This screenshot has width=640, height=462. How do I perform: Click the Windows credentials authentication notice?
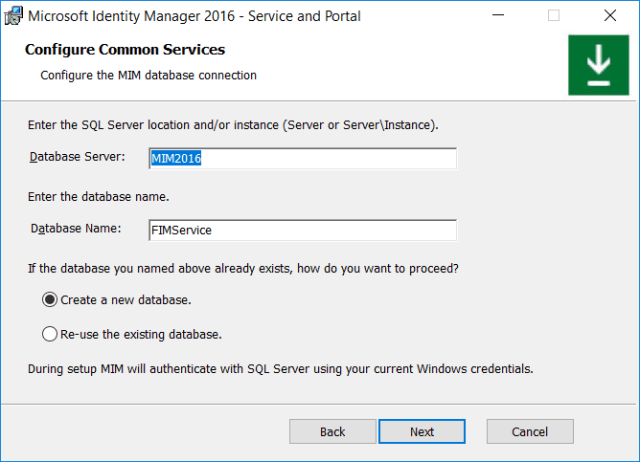tap(279, 368)
